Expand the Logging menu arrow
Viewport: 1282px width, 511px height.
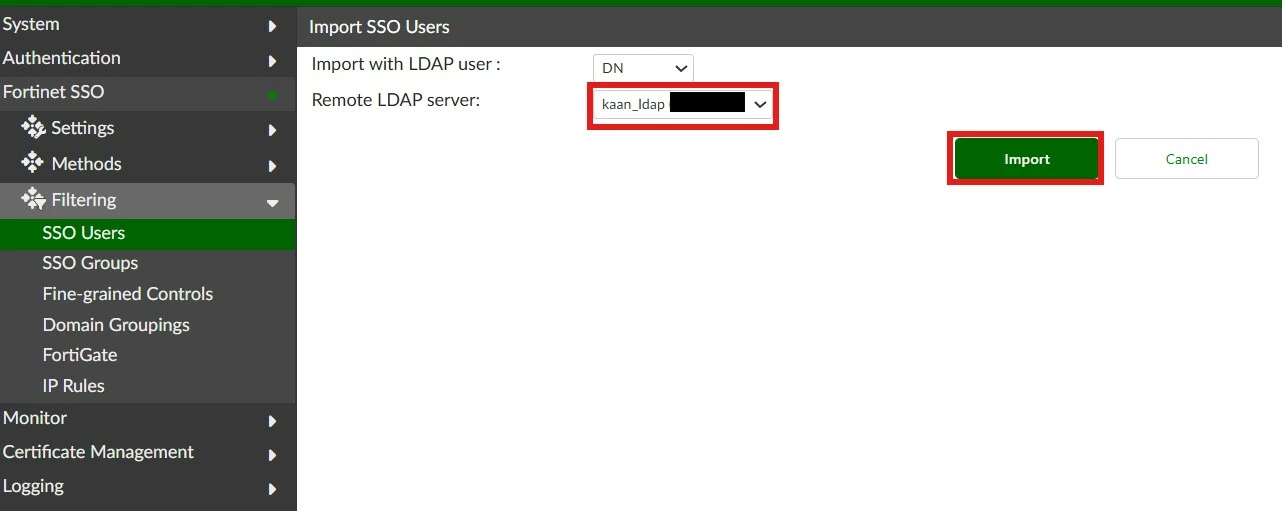[x=272, y=489]
